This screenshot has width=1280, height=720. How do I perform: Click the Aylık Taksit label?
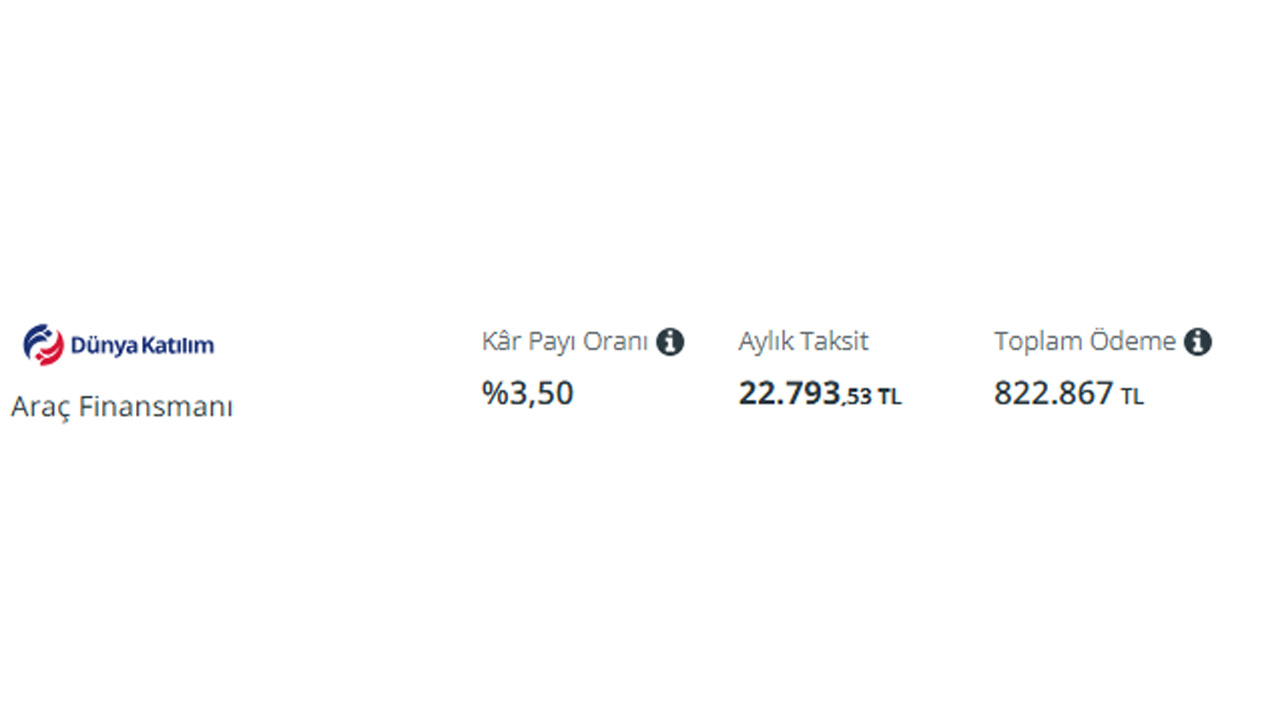click(803, 341)
